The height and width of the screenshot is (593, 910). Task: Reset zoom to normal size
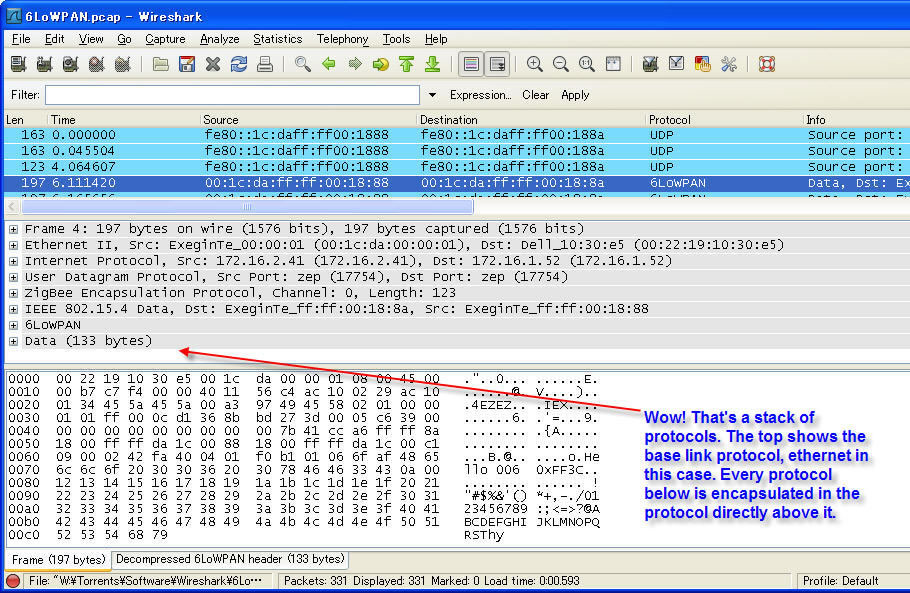point(587,64)
